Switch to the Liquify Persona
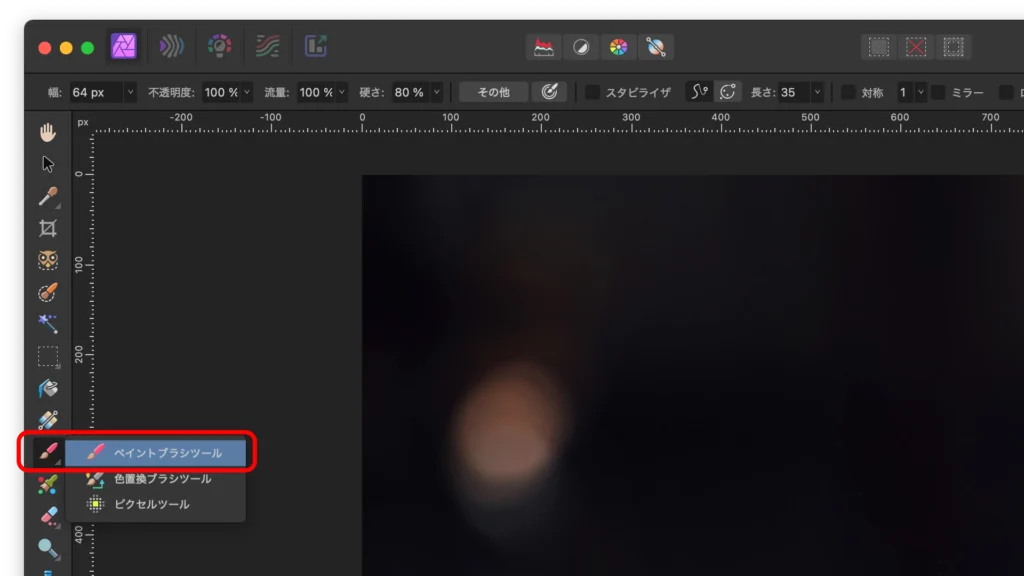The width and height of the screenshot is (1024, 576). click(172, 46)
